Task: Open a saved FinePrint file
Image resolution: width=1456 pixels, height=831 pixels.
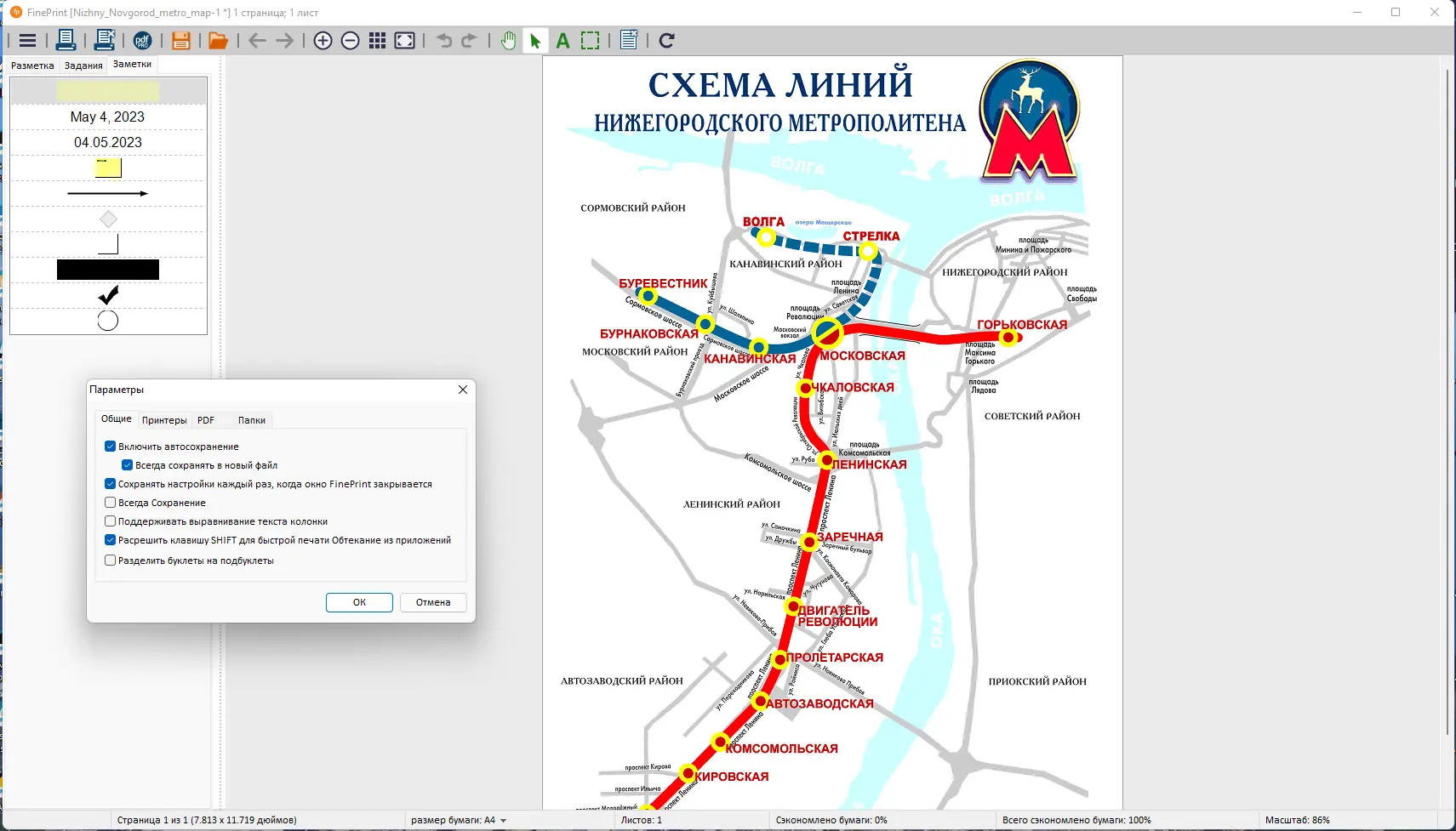Action: 218,40
